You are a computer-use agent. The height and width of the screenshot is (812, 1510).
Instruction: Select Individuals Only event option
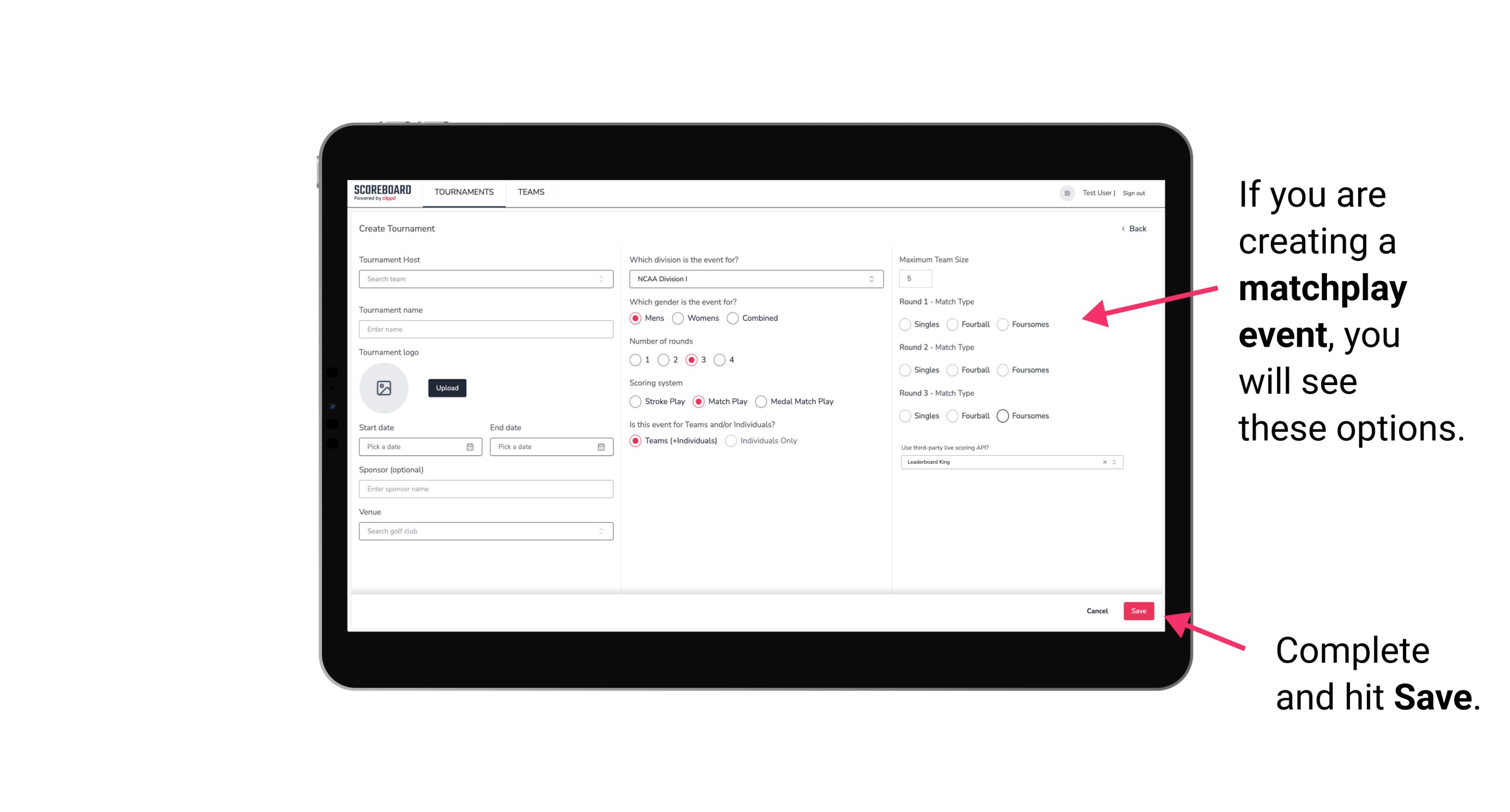(x=730, y=441)
